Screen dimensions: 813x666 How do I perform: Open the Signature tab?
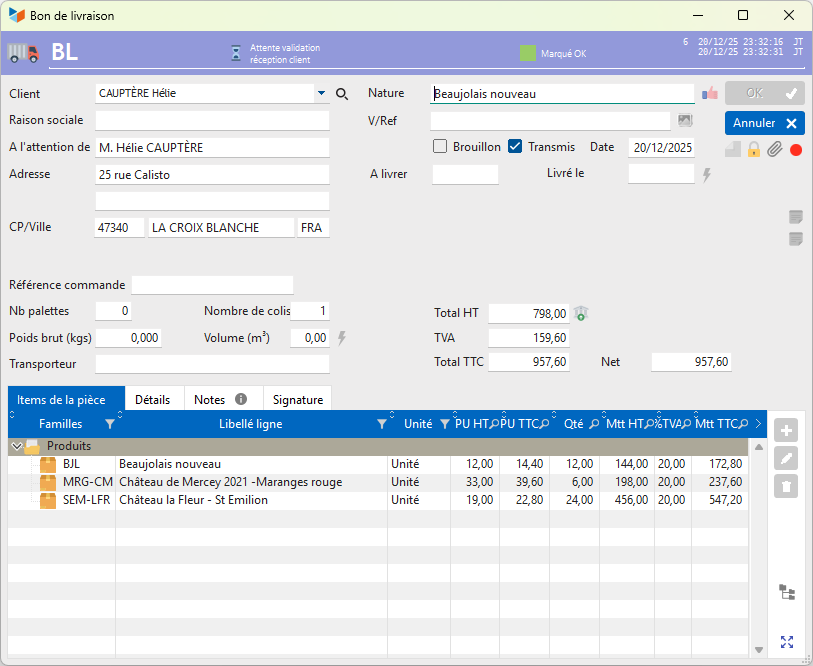click(297, 399)
